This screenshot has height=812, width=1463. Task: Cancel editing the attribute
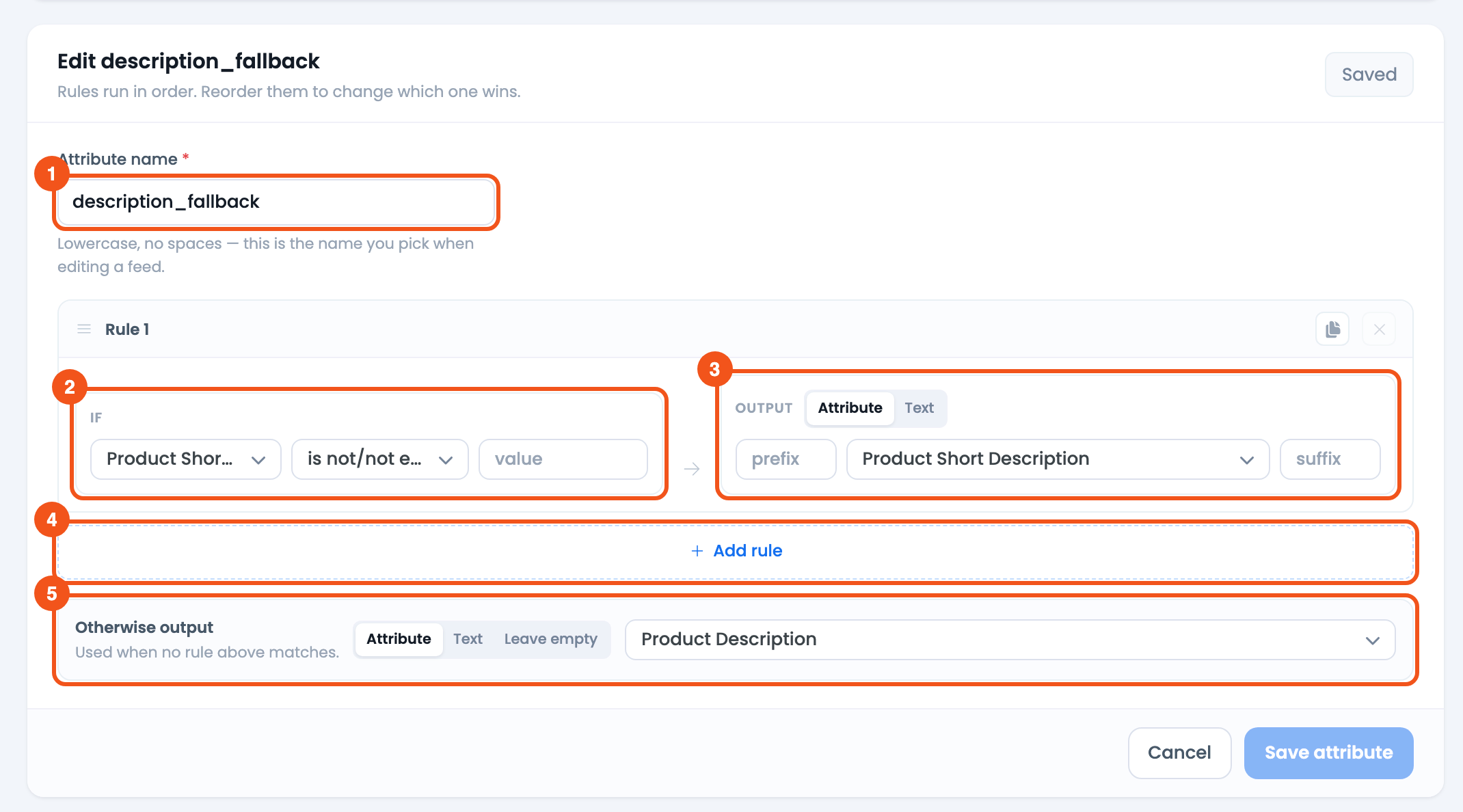click(x=1179, y=753)
